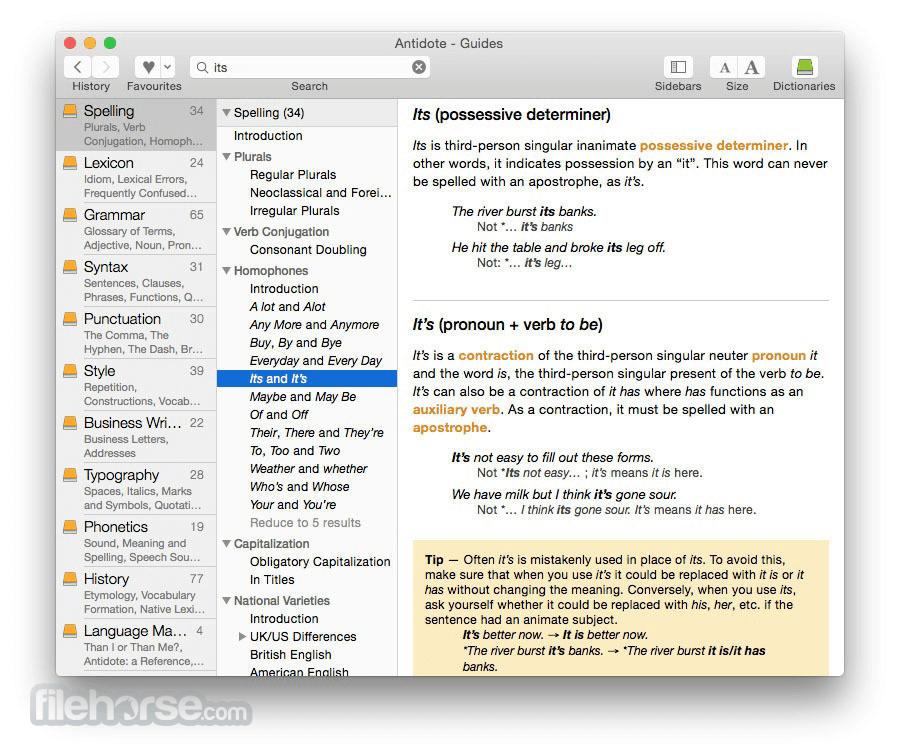Click the Typography guide book icon
This screenshot has height=756, width=900.
pyautogui.click(x=70, y=475)
